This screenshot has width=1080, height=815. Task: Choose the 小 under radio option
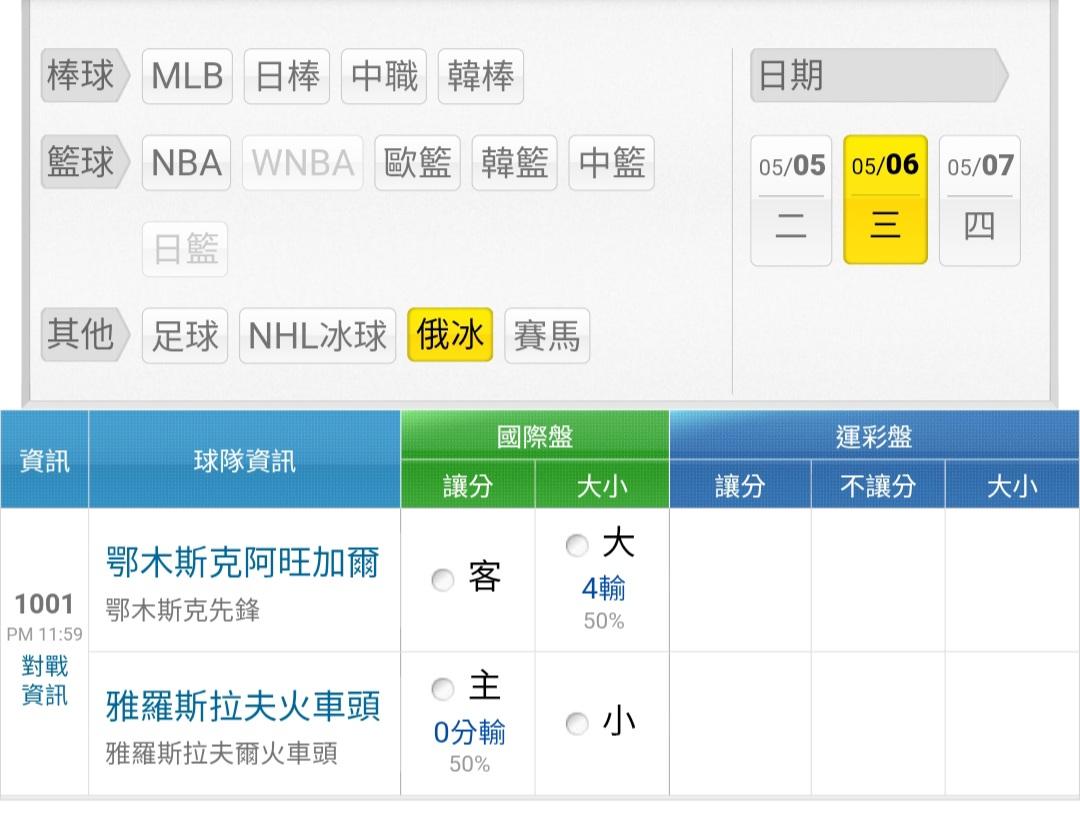coord(577,723)
